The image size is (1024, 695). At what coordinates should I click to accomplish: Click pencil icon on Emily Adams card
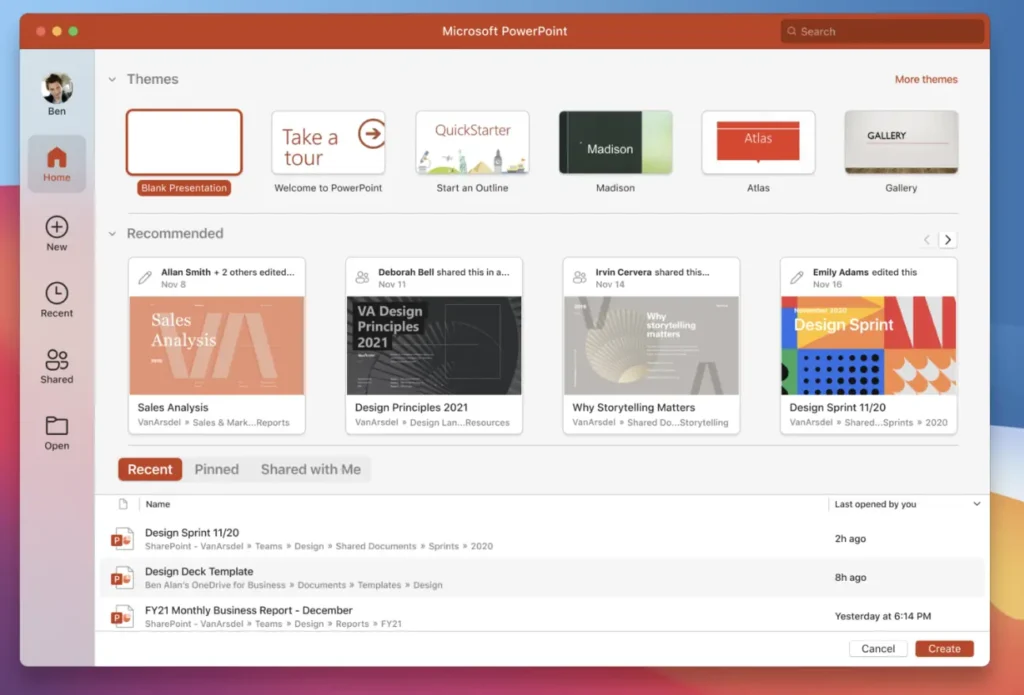point(797,278)
